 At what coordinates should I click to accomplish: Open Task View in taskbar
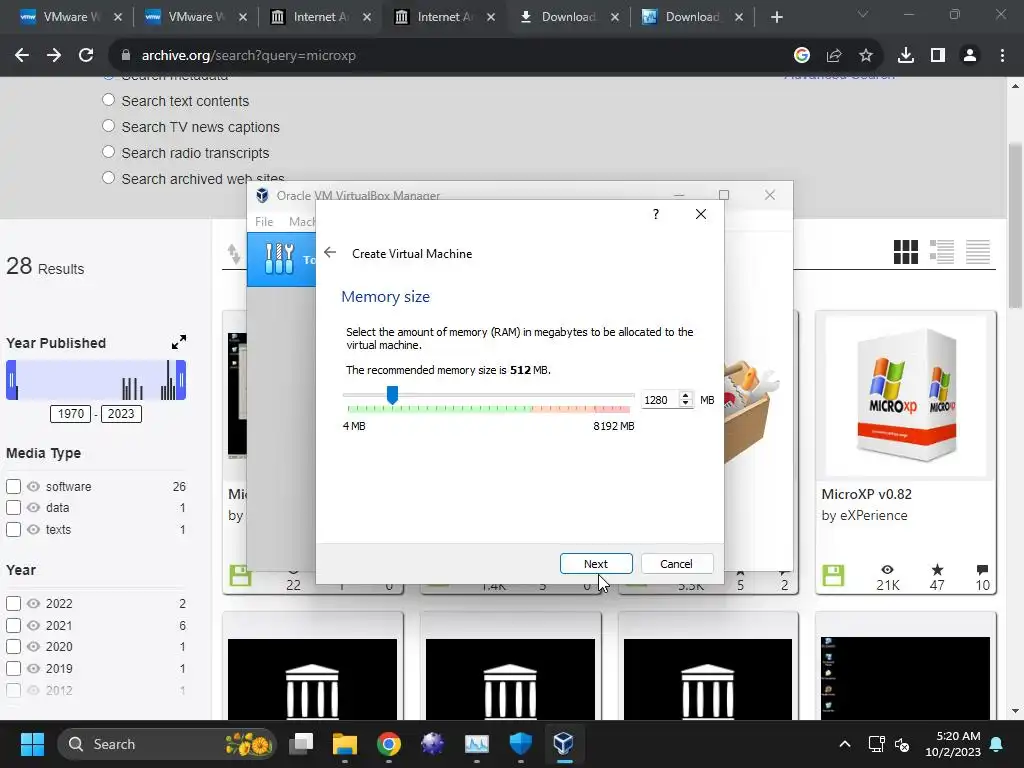pos(302,744)
